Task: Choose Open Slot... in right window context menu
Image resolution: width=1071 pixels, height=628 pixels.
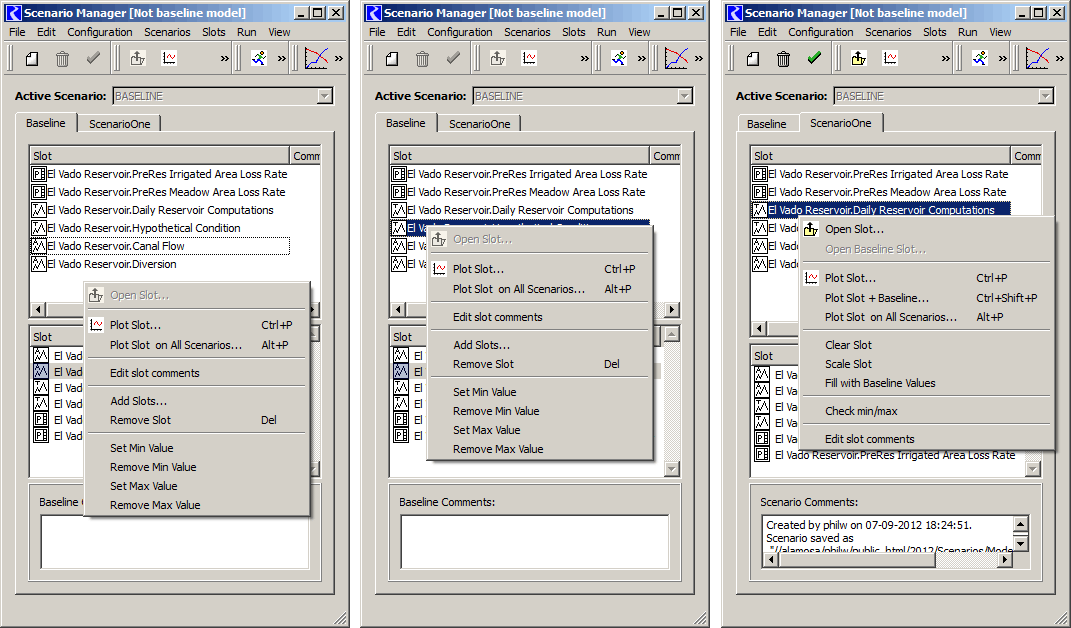Action: coord(926,229)
